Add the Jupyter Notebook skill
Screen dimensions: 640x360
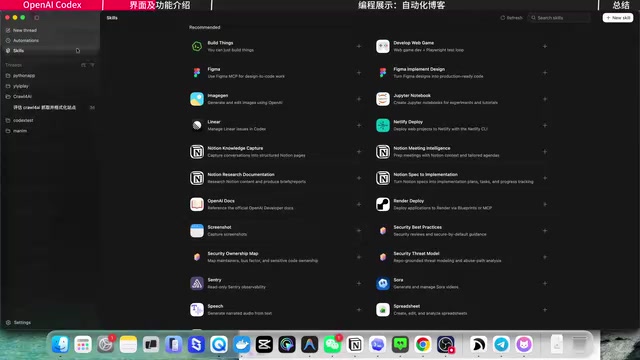click(545, 99)
